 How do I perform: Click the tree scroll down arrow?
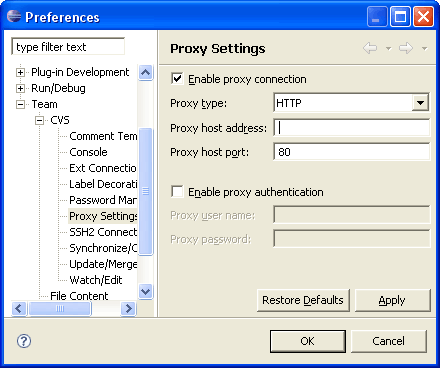pyautogui.click(x=145, y=292)
